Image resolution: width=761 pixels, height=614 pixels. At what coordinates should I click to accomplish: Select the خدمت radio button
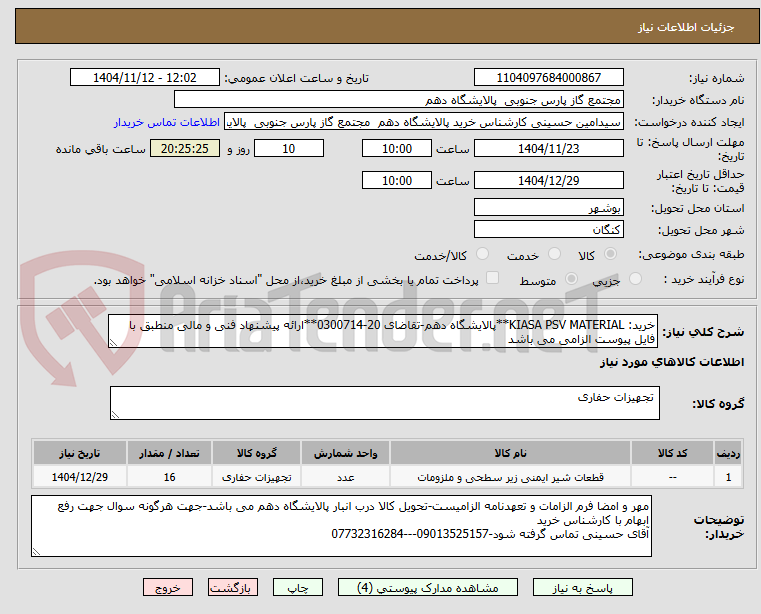[x=554, y=254]
